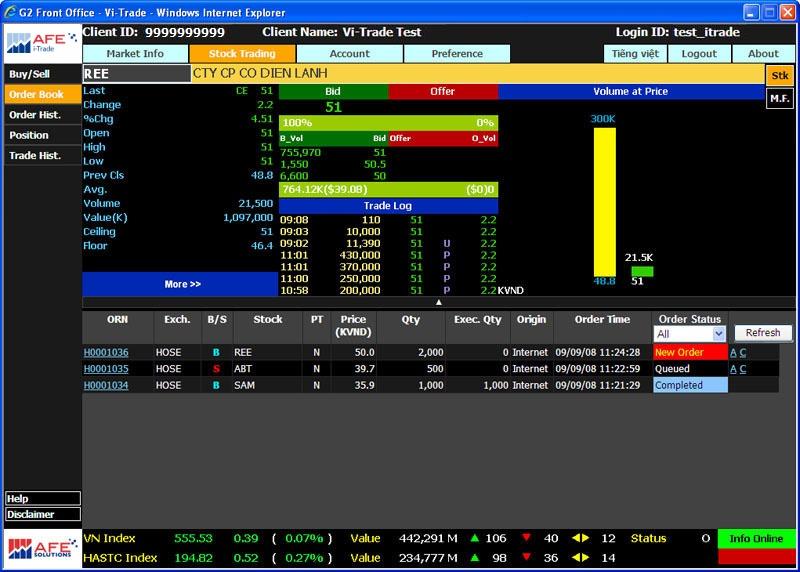This screenshot has height=572, width=800.
Task: Open the Preference tab
Action: pos(457,54)
